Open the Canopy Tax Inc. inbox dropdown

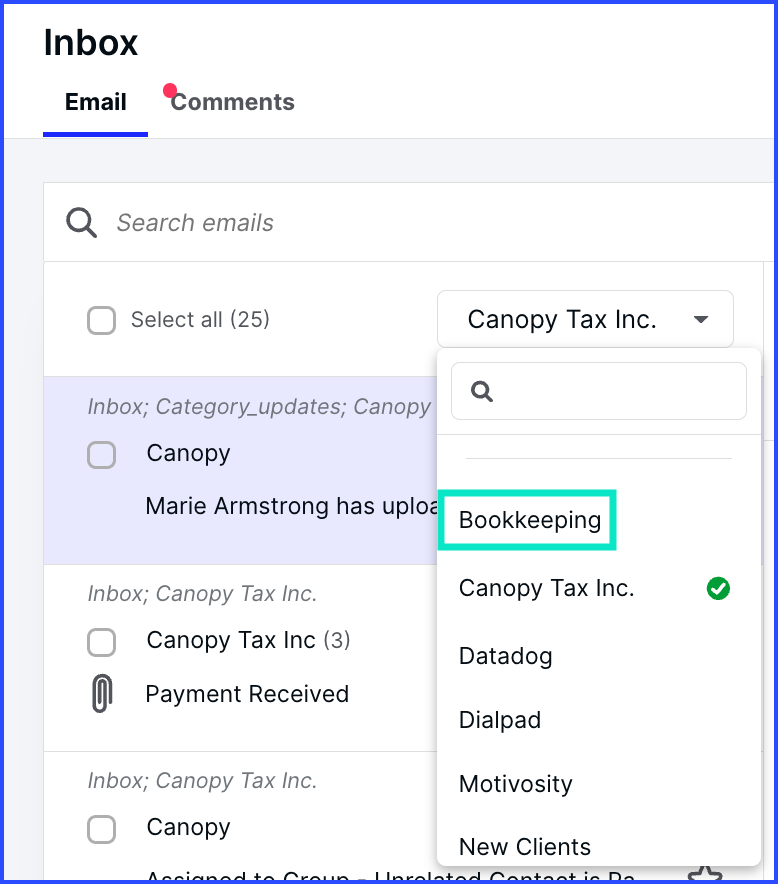(x=585, y=319)
